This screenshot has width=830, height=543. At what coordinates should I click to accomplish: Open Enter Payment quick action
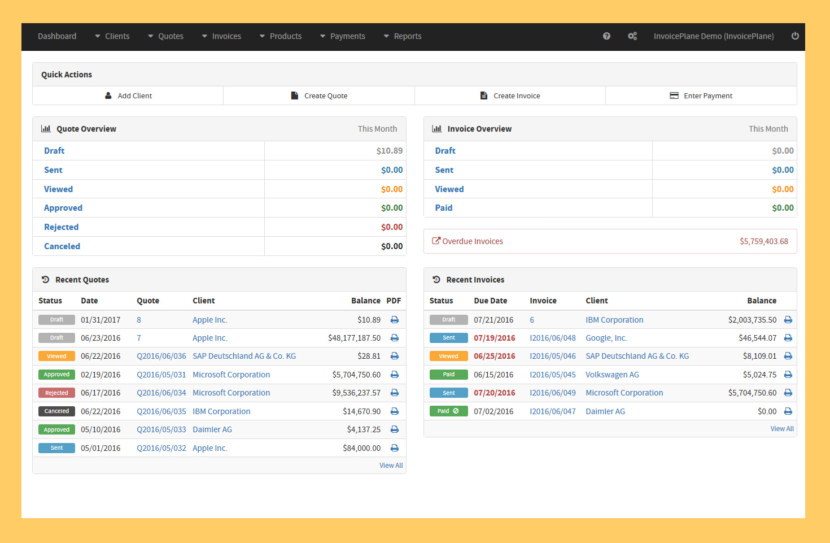click(x=701, y=96)
